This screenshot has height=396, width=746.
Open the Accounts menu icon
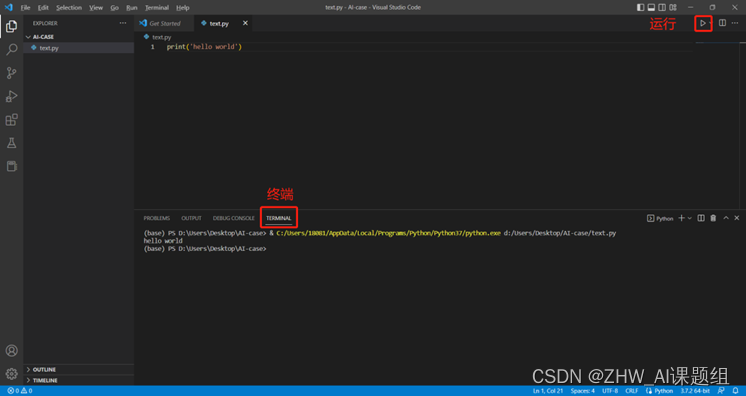click(x=11, y=351)
